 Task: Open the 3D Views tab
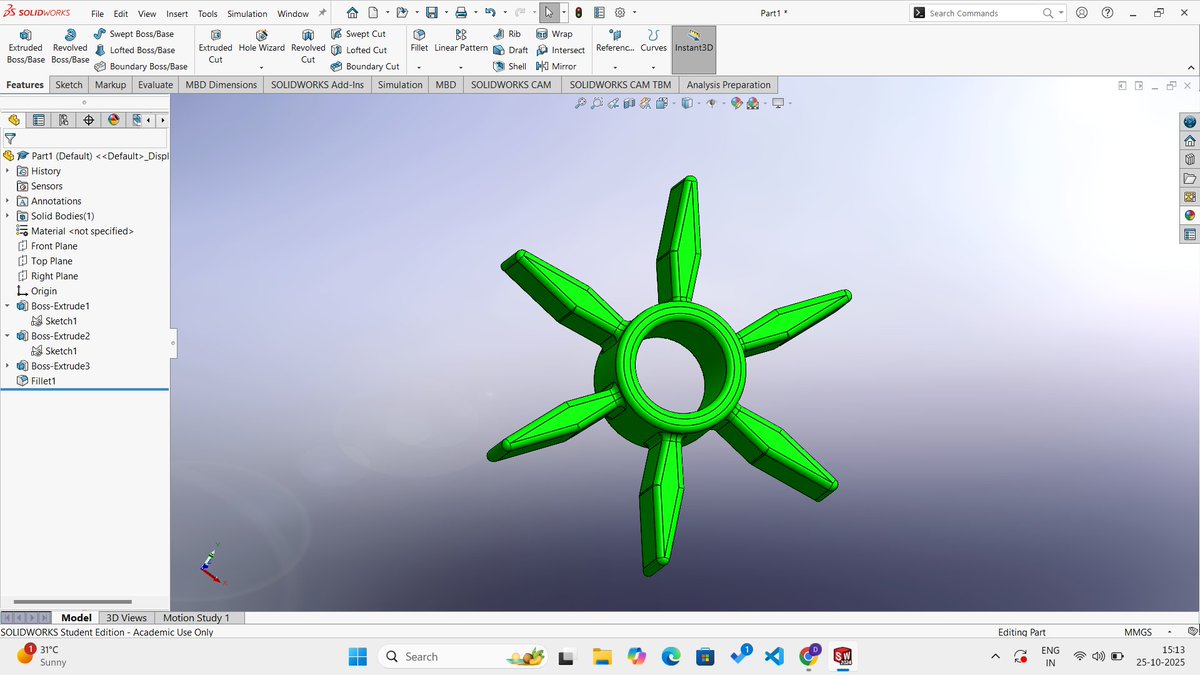(x=127, y=618)
